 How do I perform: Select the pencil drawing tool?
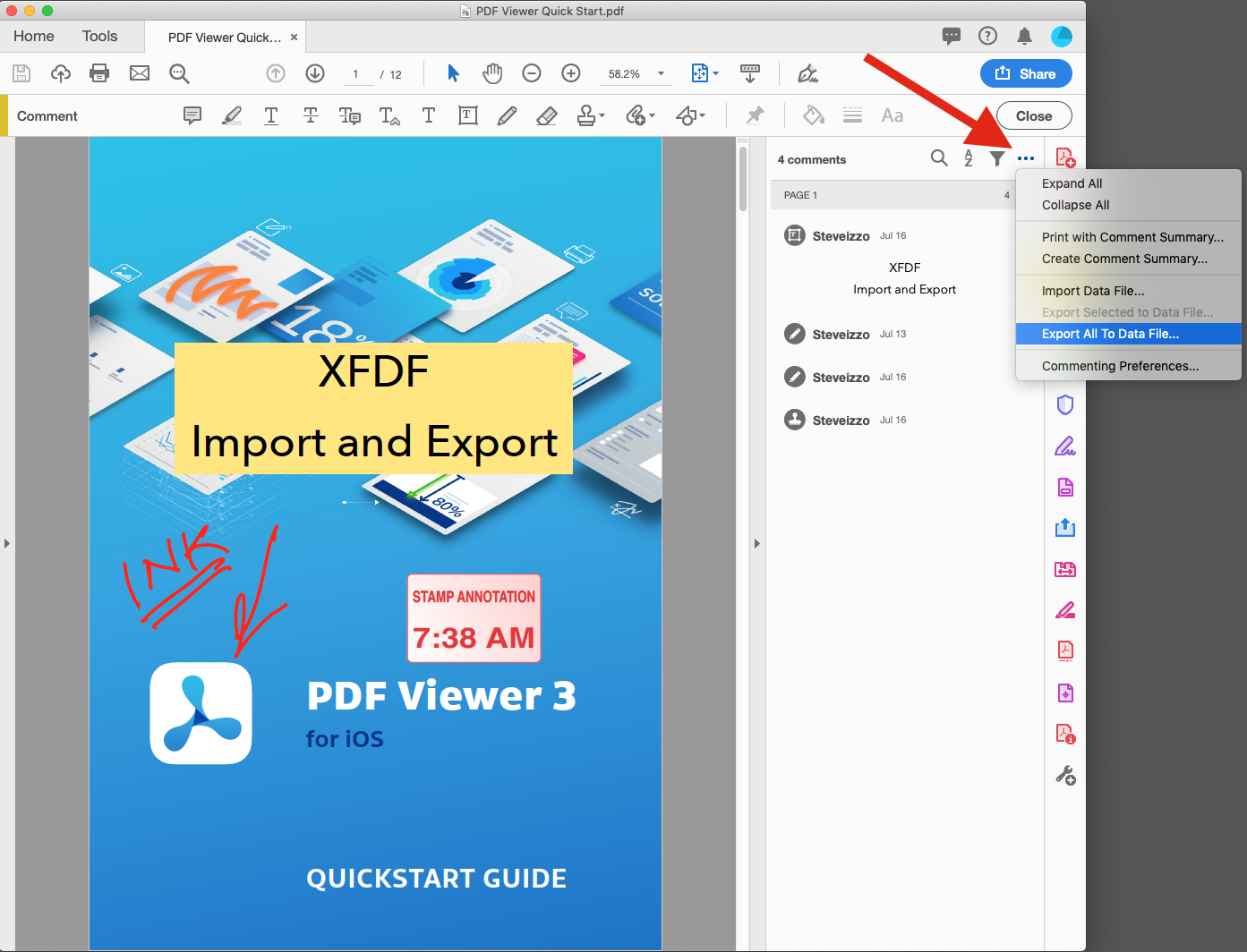(507, 115)
